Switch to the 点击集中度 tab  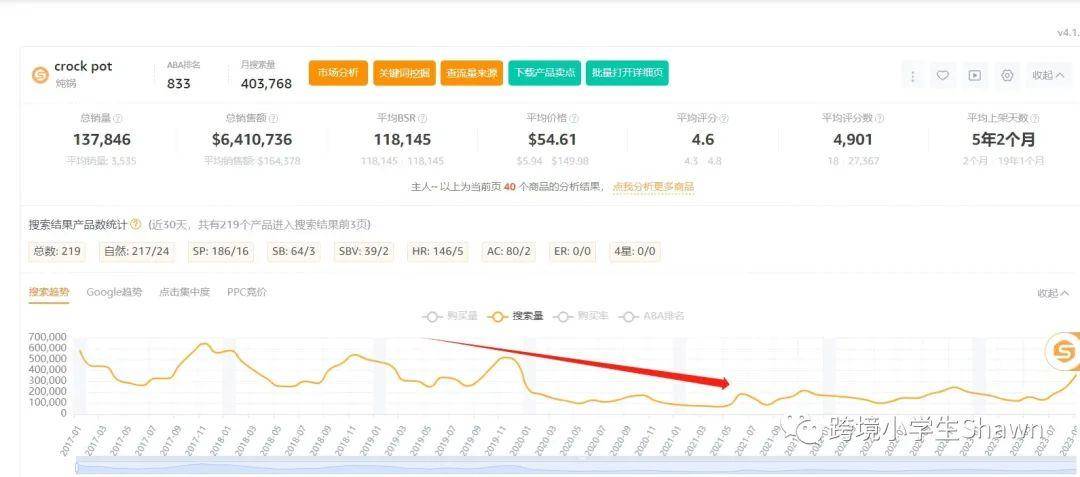185,292
